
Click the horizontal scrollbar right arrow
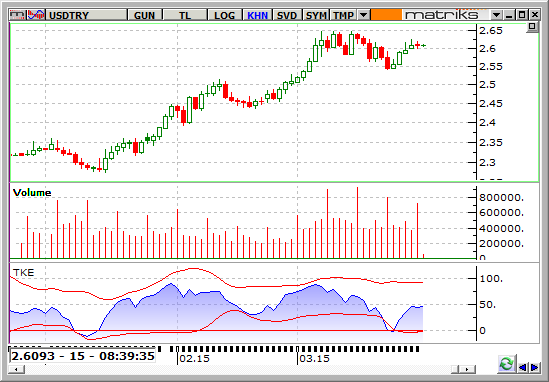click(468, 369)
